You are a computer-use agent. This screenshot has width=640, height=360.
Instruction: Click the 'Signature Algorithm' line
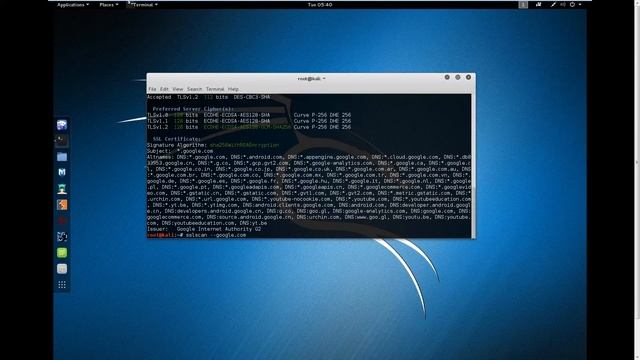pos(213,145)
